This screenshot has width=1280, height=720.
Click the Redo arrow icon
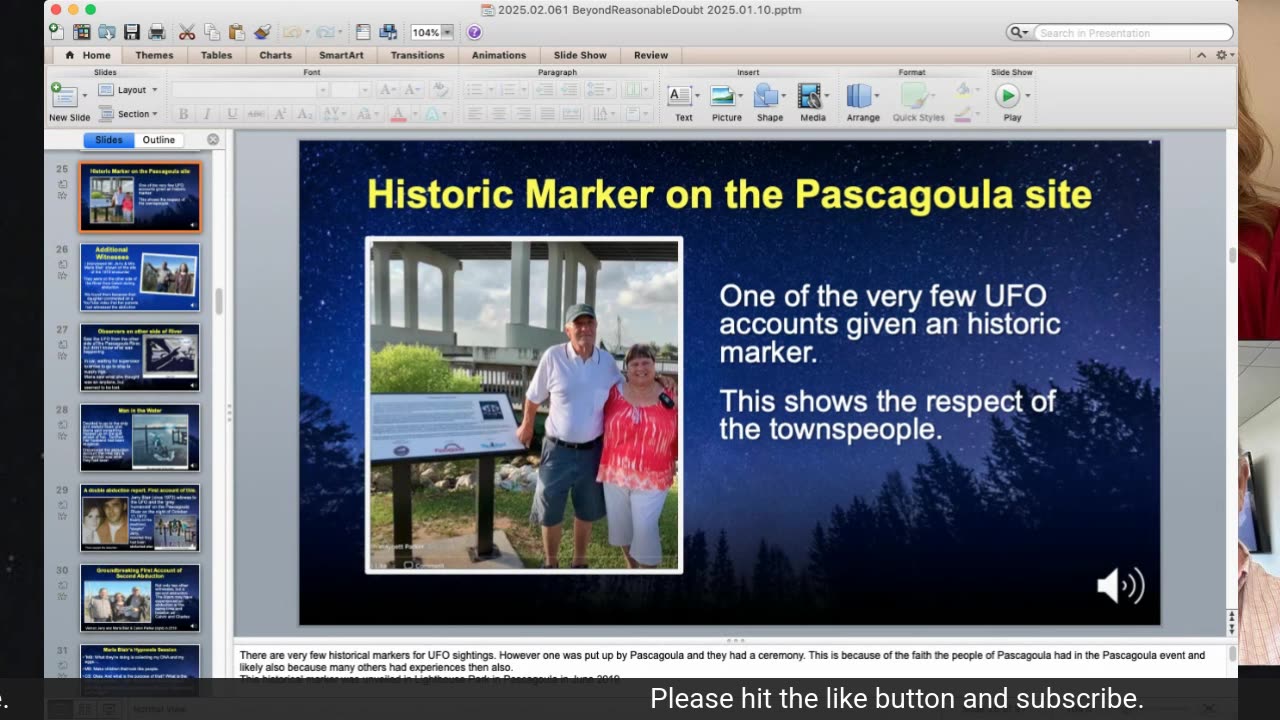point(325,32)
